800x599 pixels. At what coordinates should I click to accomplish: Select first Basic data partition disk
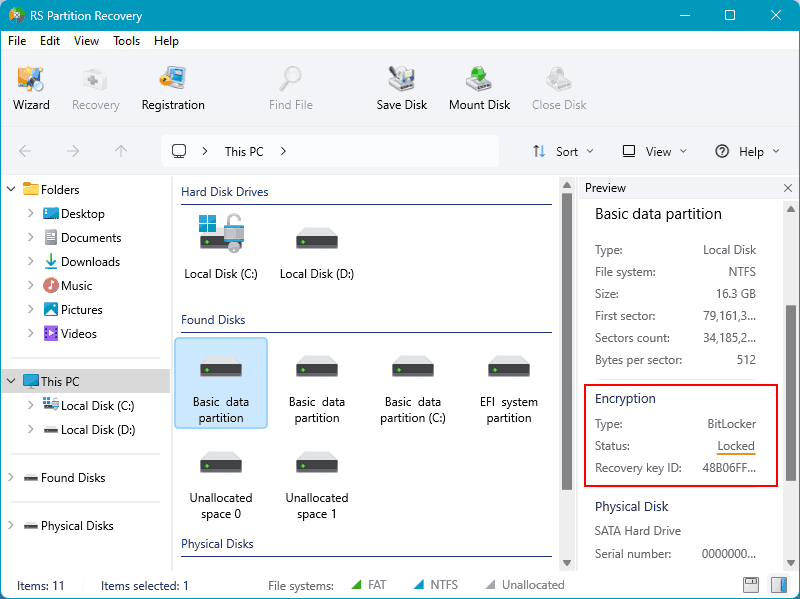[221, 383]
